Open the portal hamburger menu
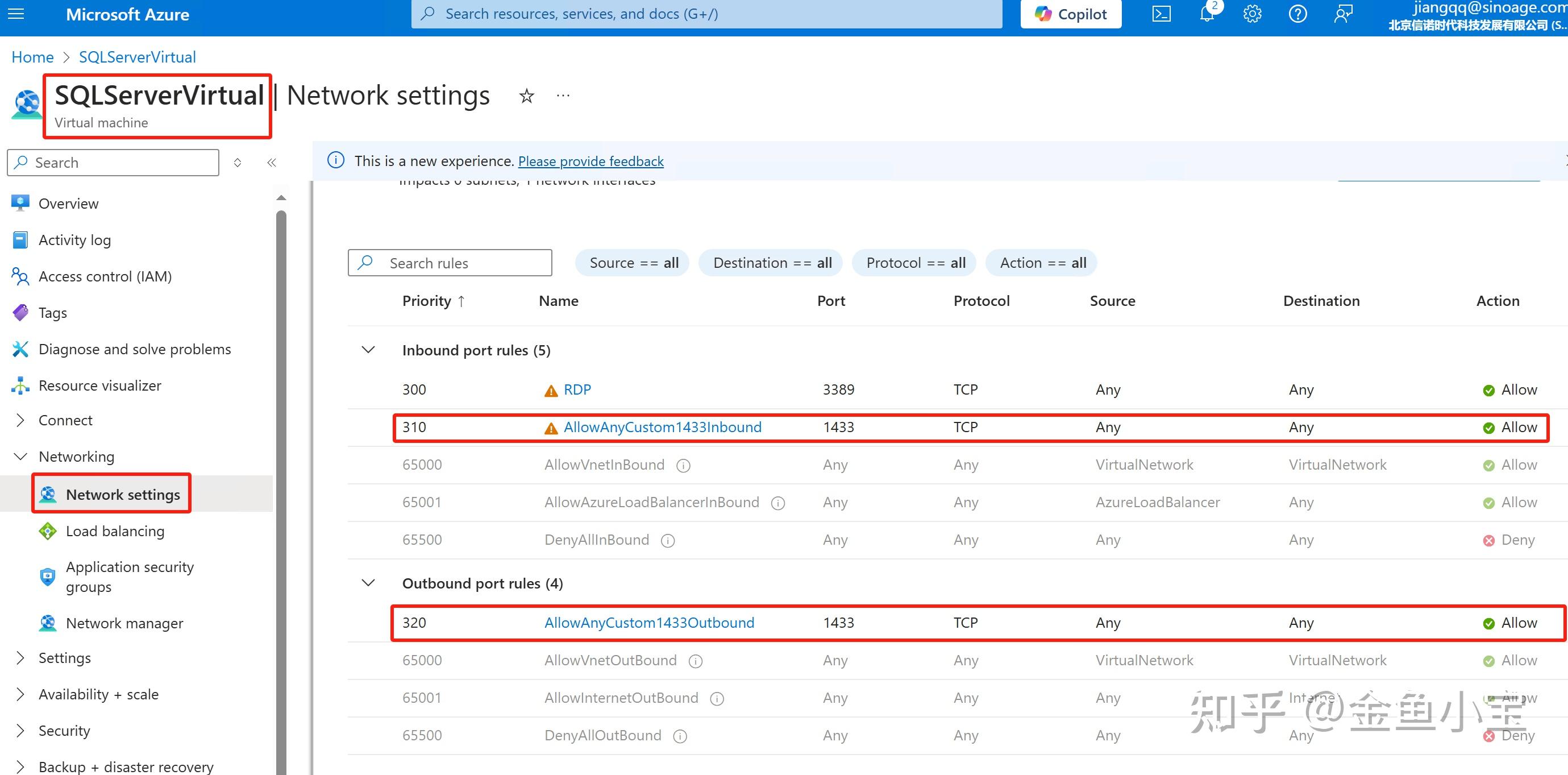Viewport: 1568px width, 775px height. click(x=16, y=14)
